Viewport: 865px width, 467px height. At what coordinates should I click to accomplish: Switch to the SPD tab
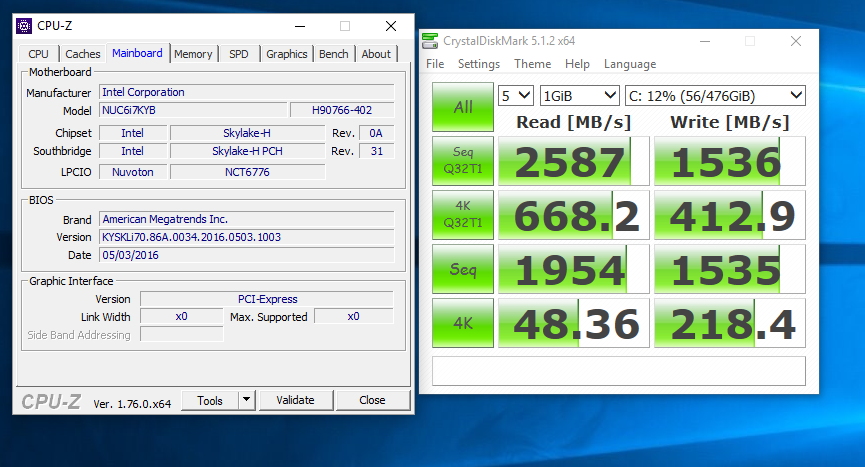tap(239, 54)
